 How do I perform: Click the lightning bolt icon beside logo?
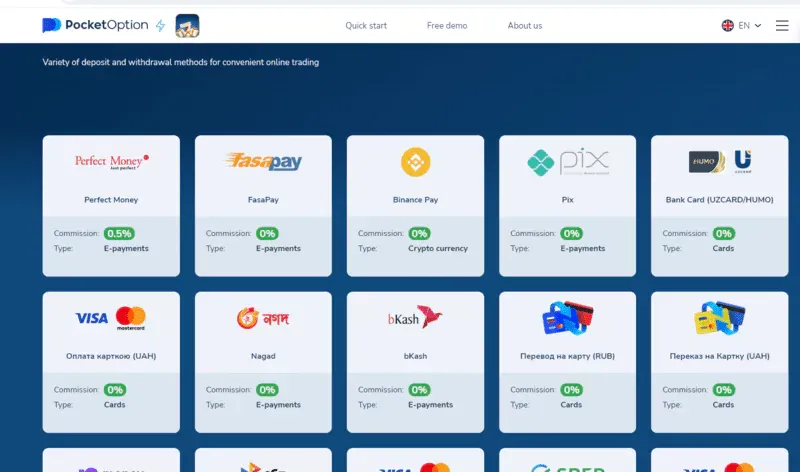(x=160, y=26)
